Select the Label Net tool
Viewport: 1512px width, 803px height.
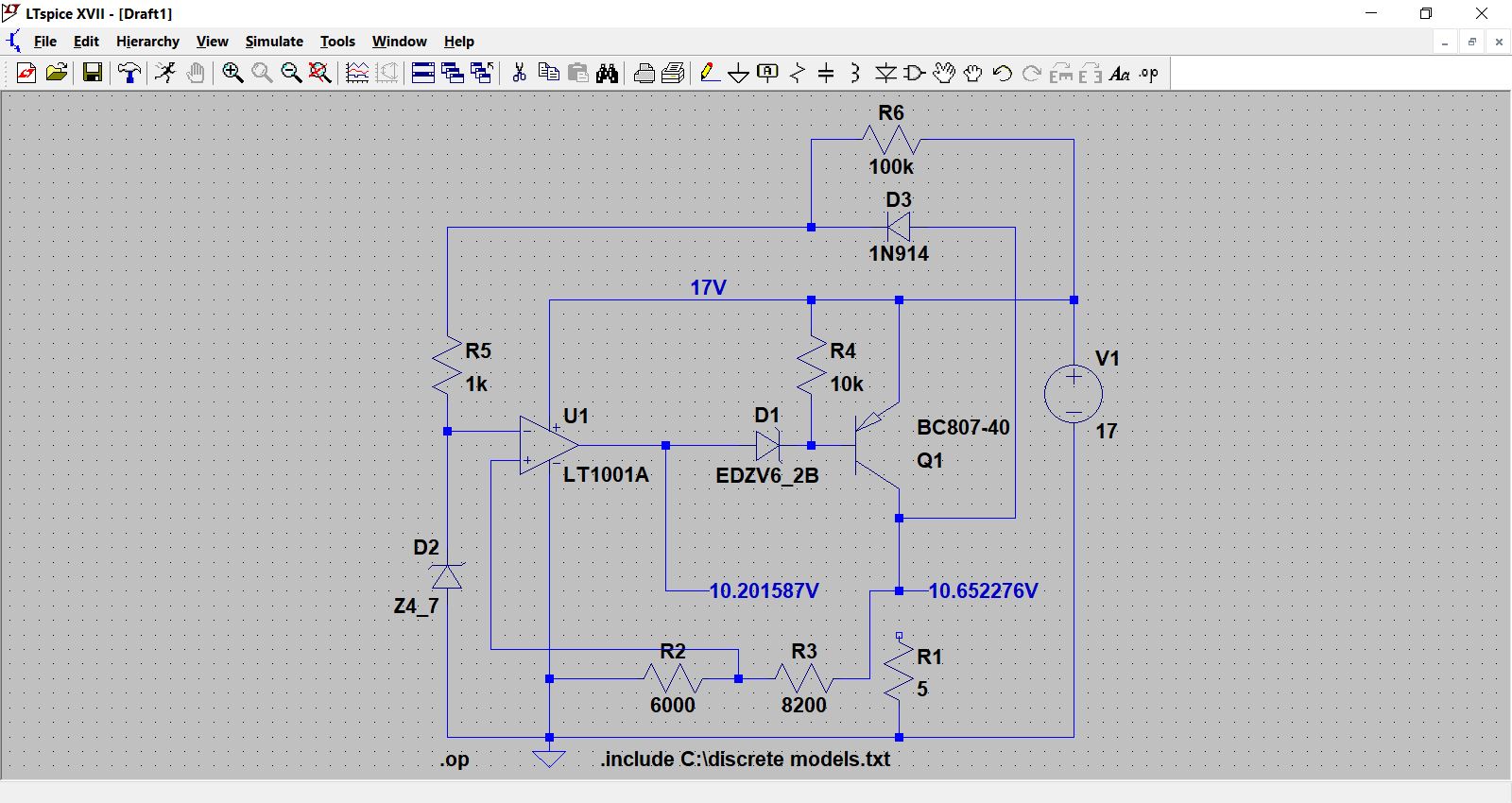click(768, 73)
